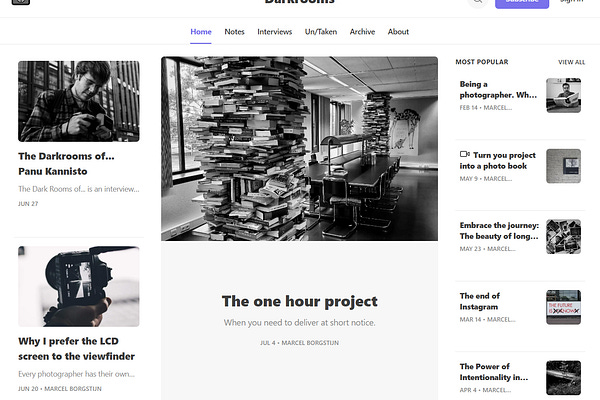This screenshot has width=600, height=400.
Task: Click the 'MAR 14 • MARCEL...' byline
Action: (488, 320)
